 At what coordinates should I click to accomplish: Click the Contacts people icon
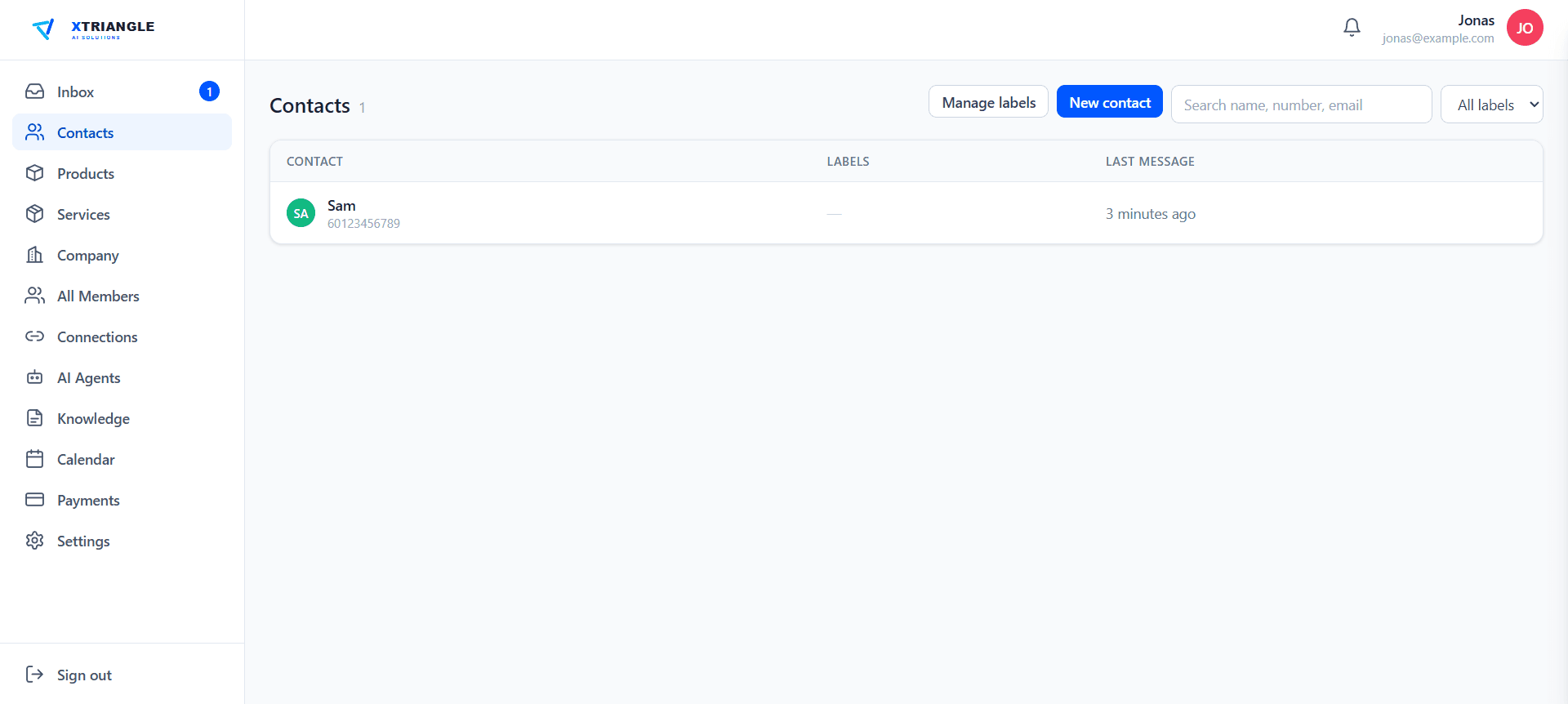coord(34,132)
